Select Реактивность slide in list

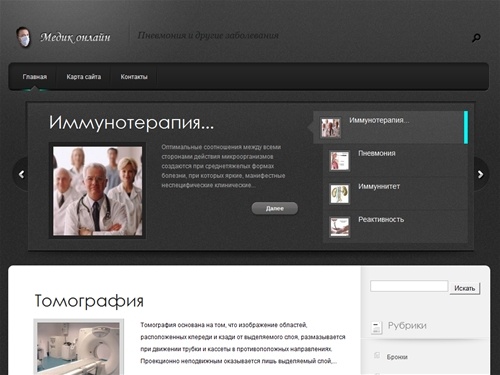pos(395,226)
